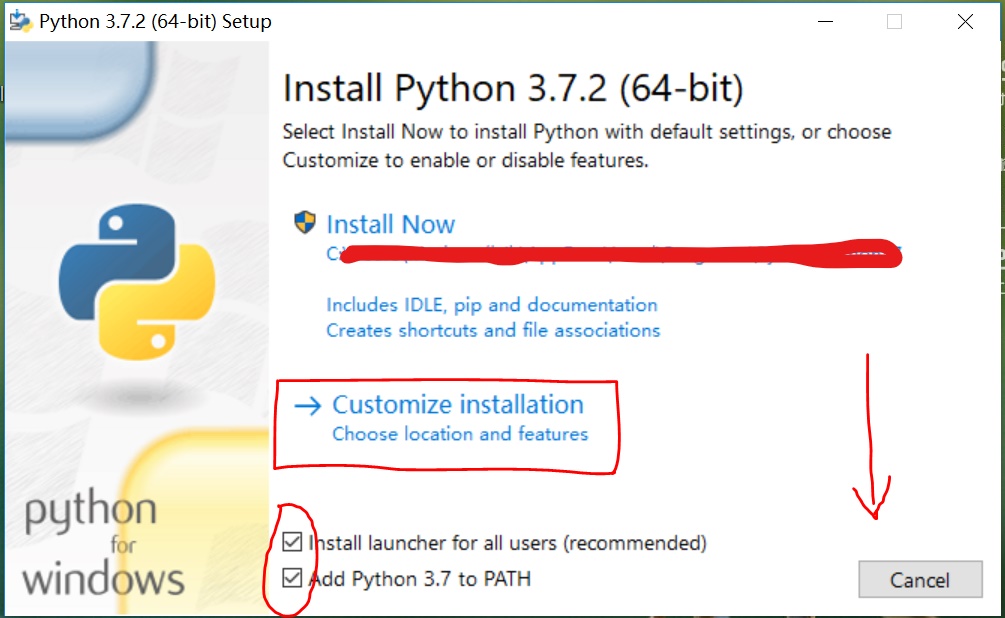This screenshot has width=1005, height=618.
Task: Enable "Install launcher for all users (recommended)"
Action: click(x=293, y=542)
